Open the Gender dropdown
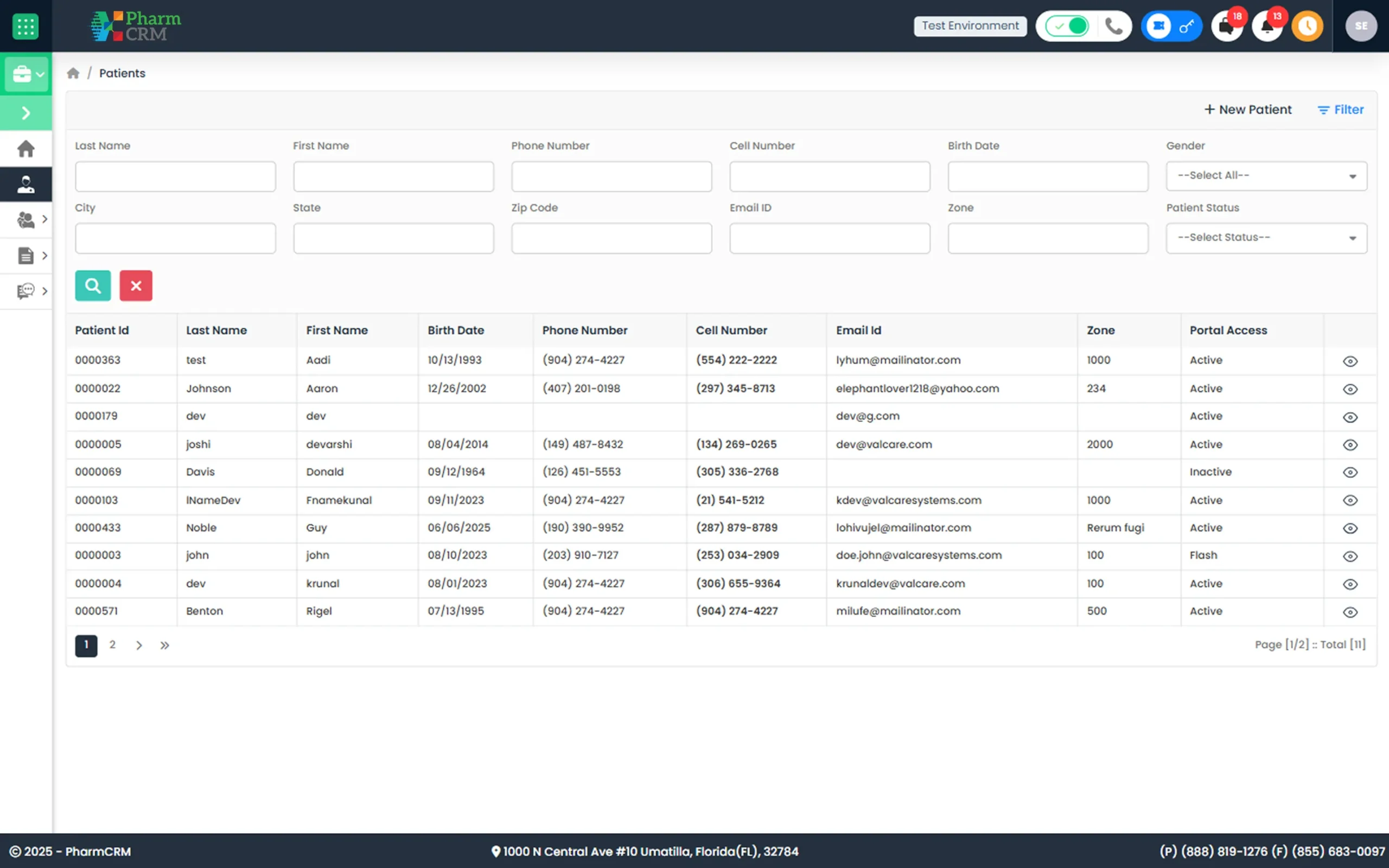The height and width of the screenshot is (868, 1389). coord(1266,176)
